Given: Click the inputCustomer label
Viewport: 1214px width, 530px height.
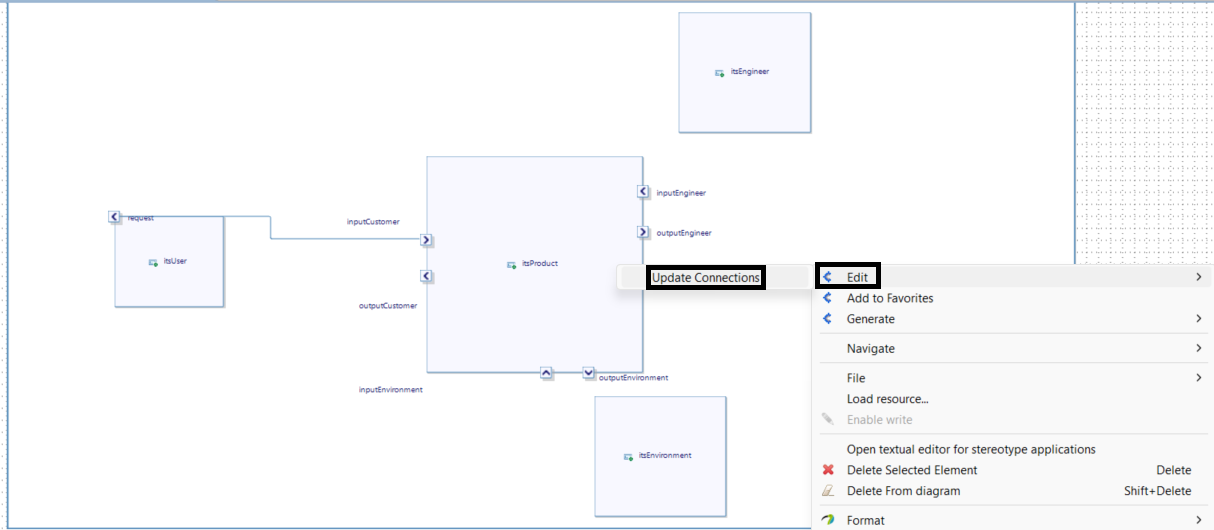Looking at the screenshot, I should [373, 222].
